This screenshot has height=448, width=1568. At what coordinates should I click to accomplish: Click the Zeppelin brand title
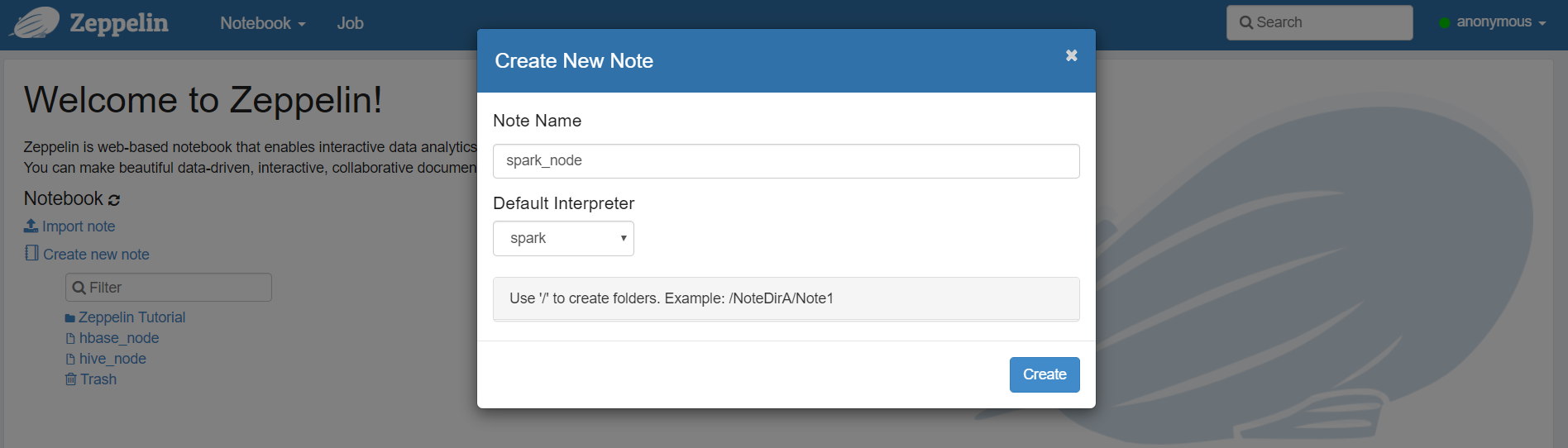119,22
